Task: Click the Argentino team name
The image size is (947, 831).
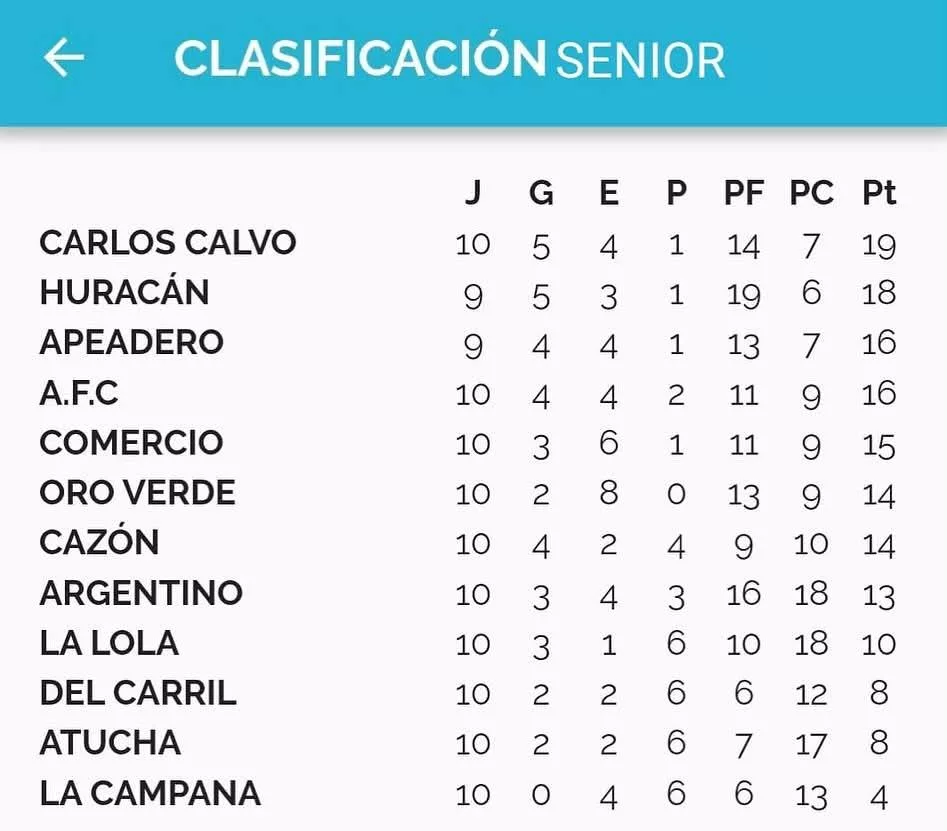Action: (141, 593)
